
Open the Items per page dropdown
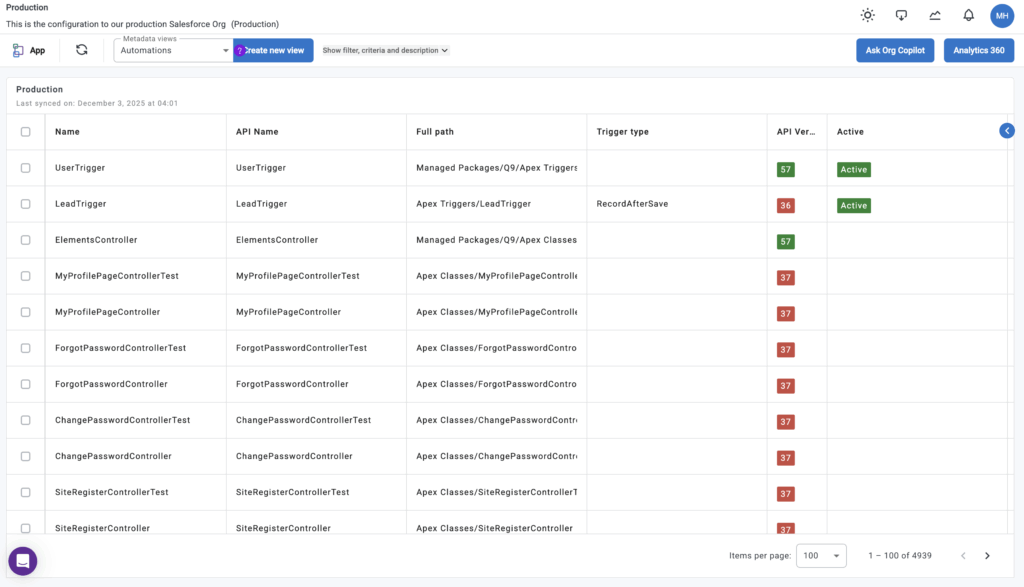(x=820, y=556)
